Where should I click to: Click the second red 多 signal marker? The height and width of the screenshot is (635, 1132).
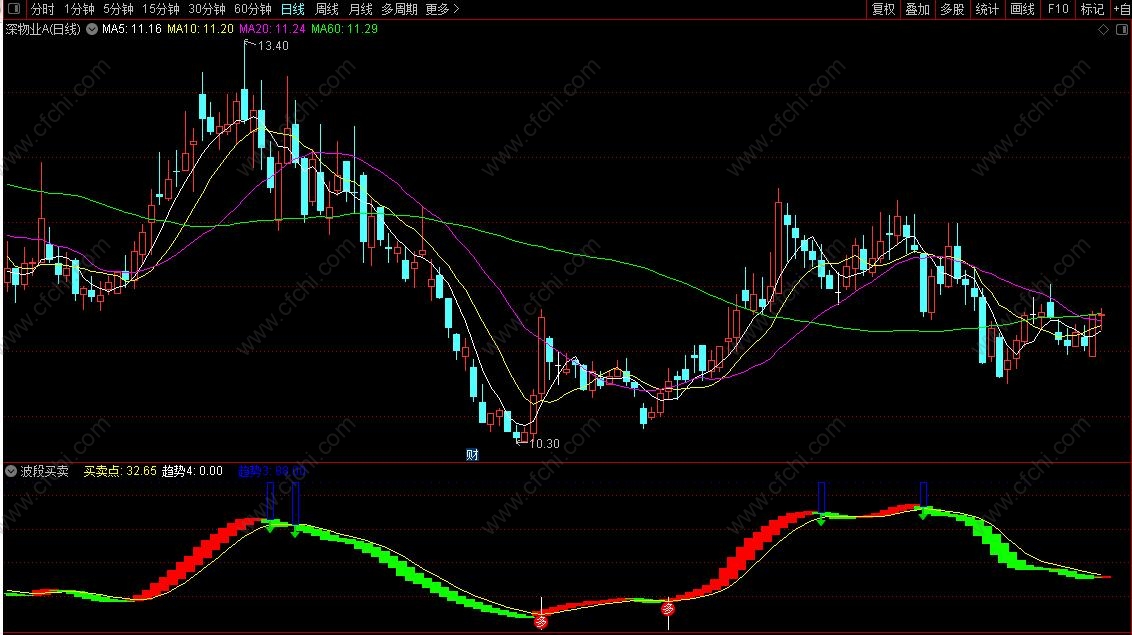click(669, 609)
